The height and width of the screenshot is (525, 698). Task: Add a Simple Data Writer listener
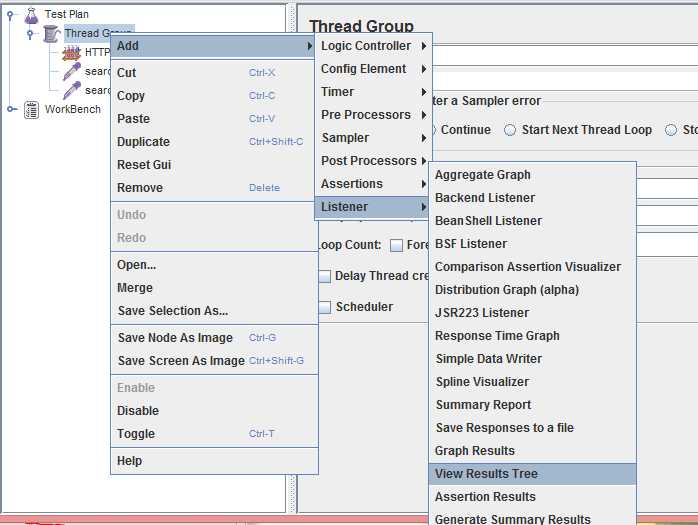(x=532, y=359)
